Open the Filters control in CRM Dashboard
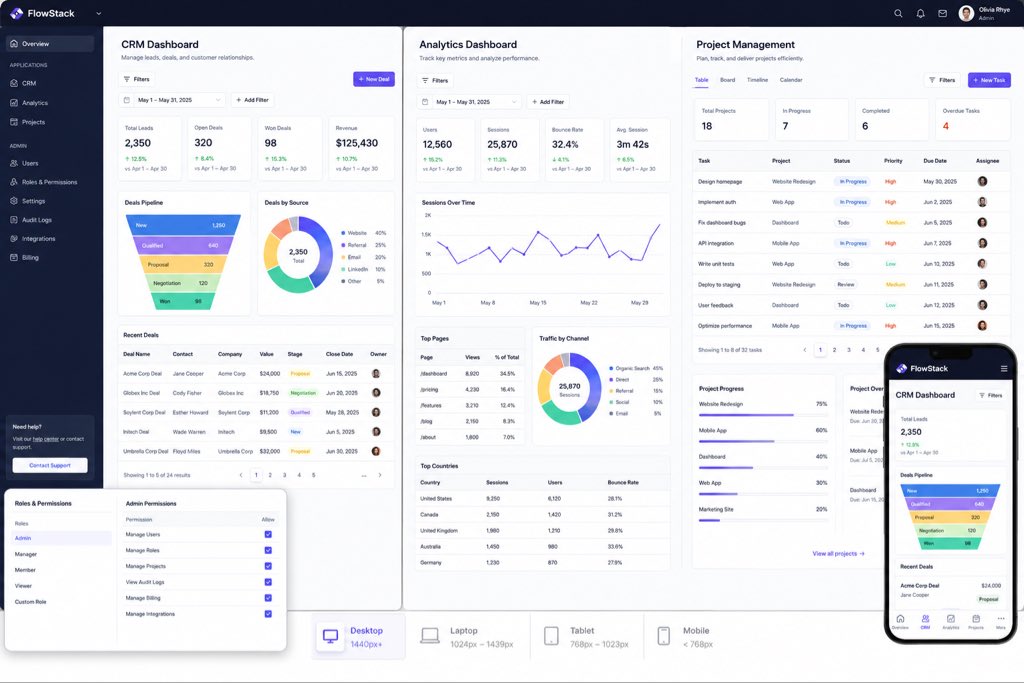The width and height of the screenshot is (1024, 683). pos(136,79)
